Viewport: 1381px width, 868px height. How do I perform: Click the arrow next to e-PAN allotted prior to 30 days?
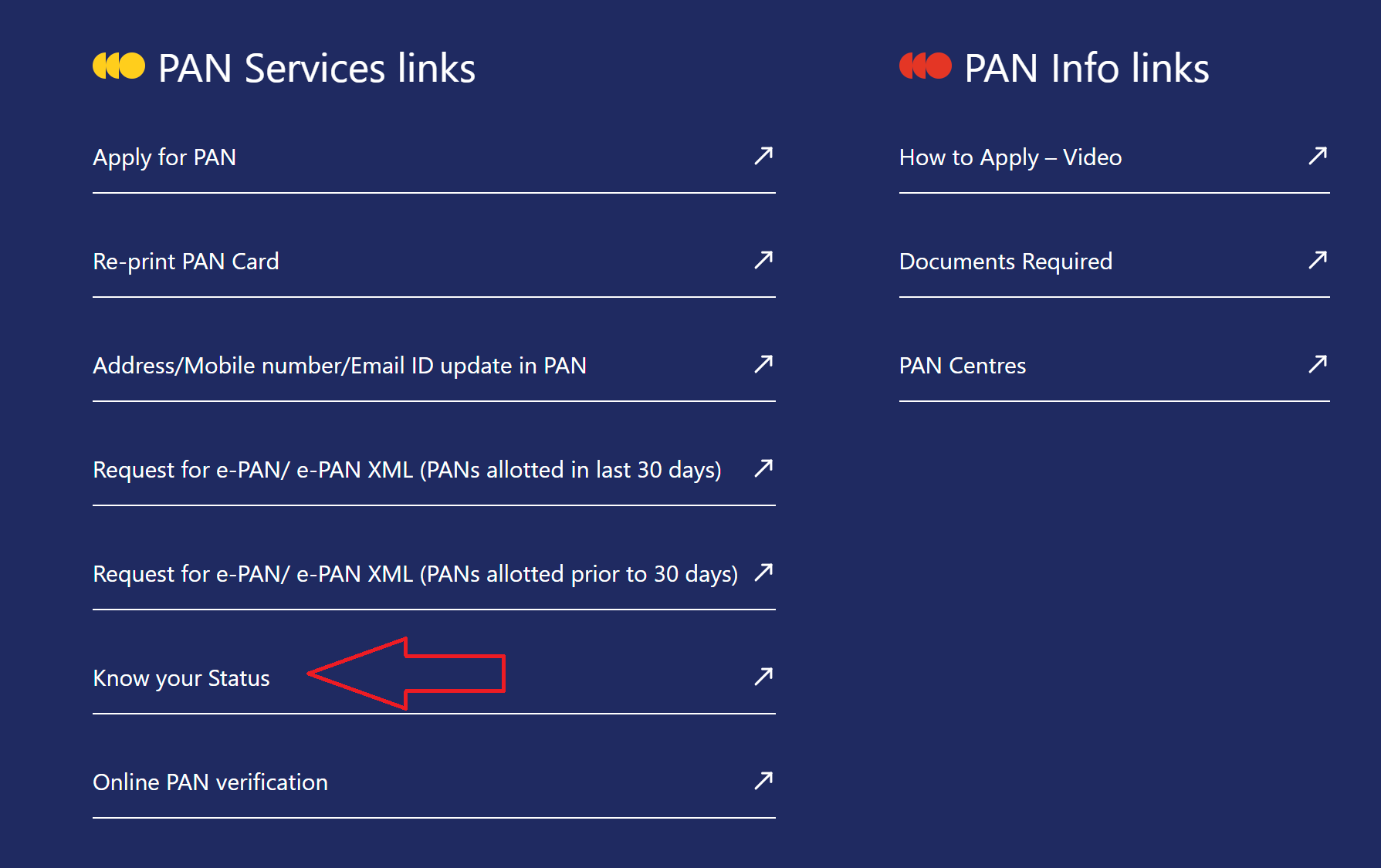[763, 573]
